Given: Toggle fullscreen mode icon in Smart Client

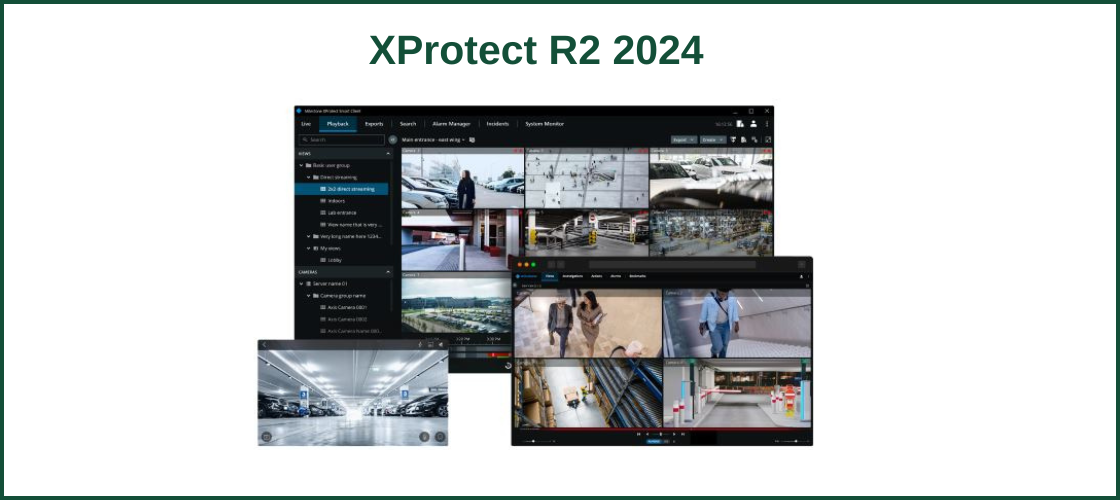Looking at the screenshot, I should click(x=768, y=140).
